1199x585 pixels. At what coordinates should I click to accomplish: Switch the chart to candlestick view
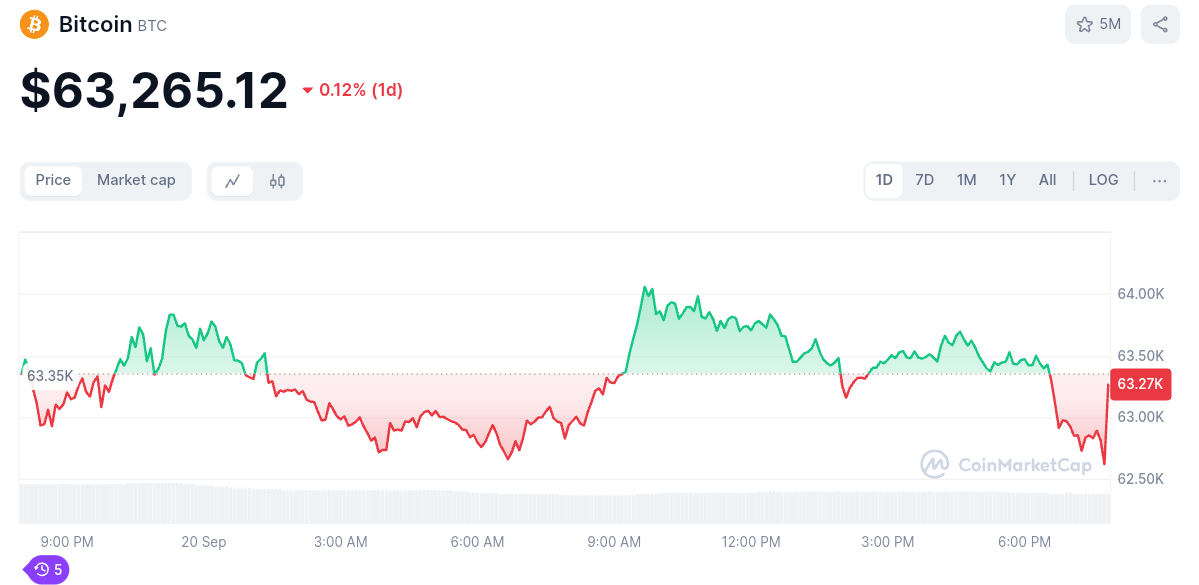point(277,181)
